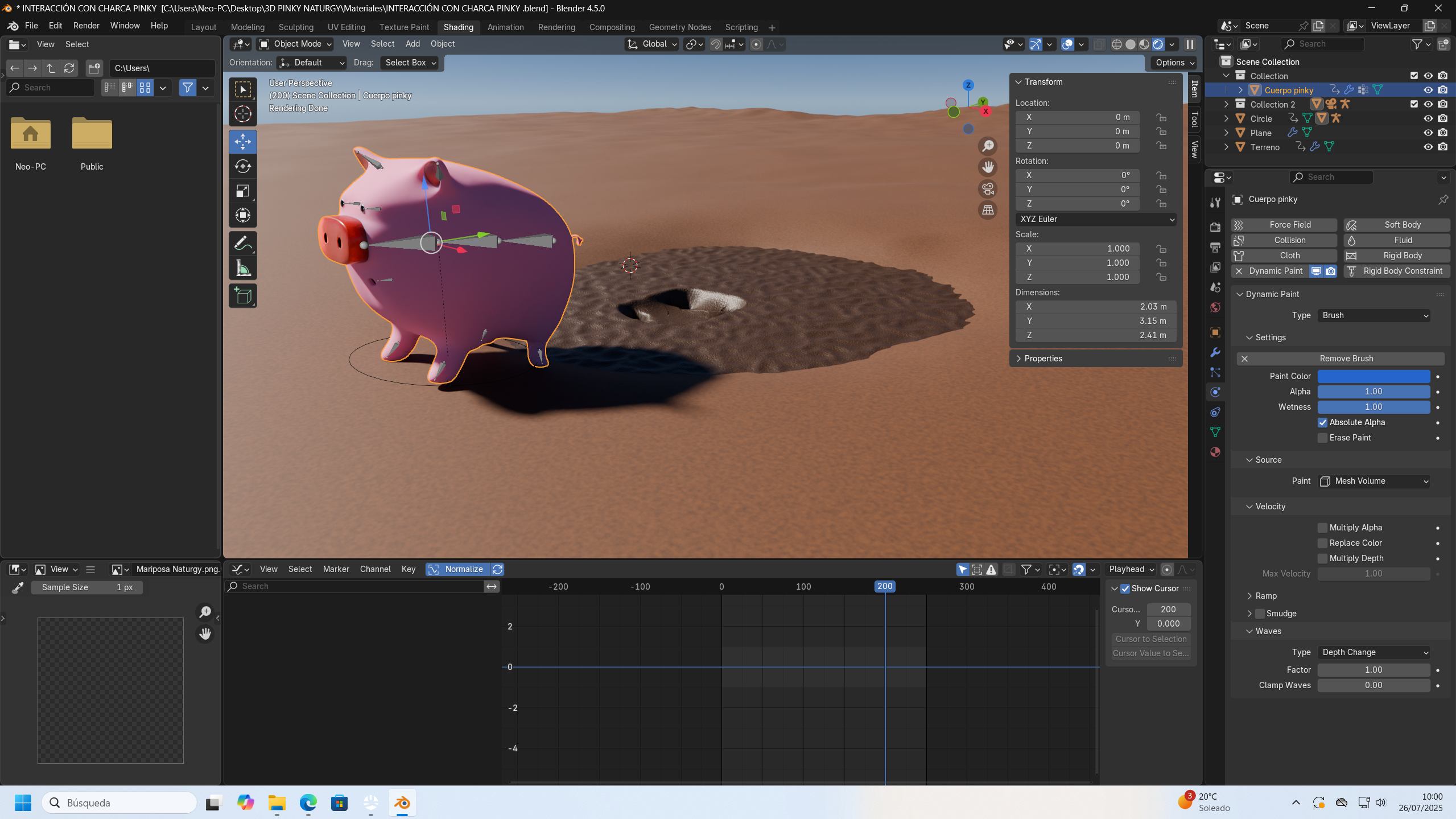The height and width of the screenshot is (819, 1456).
Task: Toggle camera view in viewport
Action: [988, 189]
